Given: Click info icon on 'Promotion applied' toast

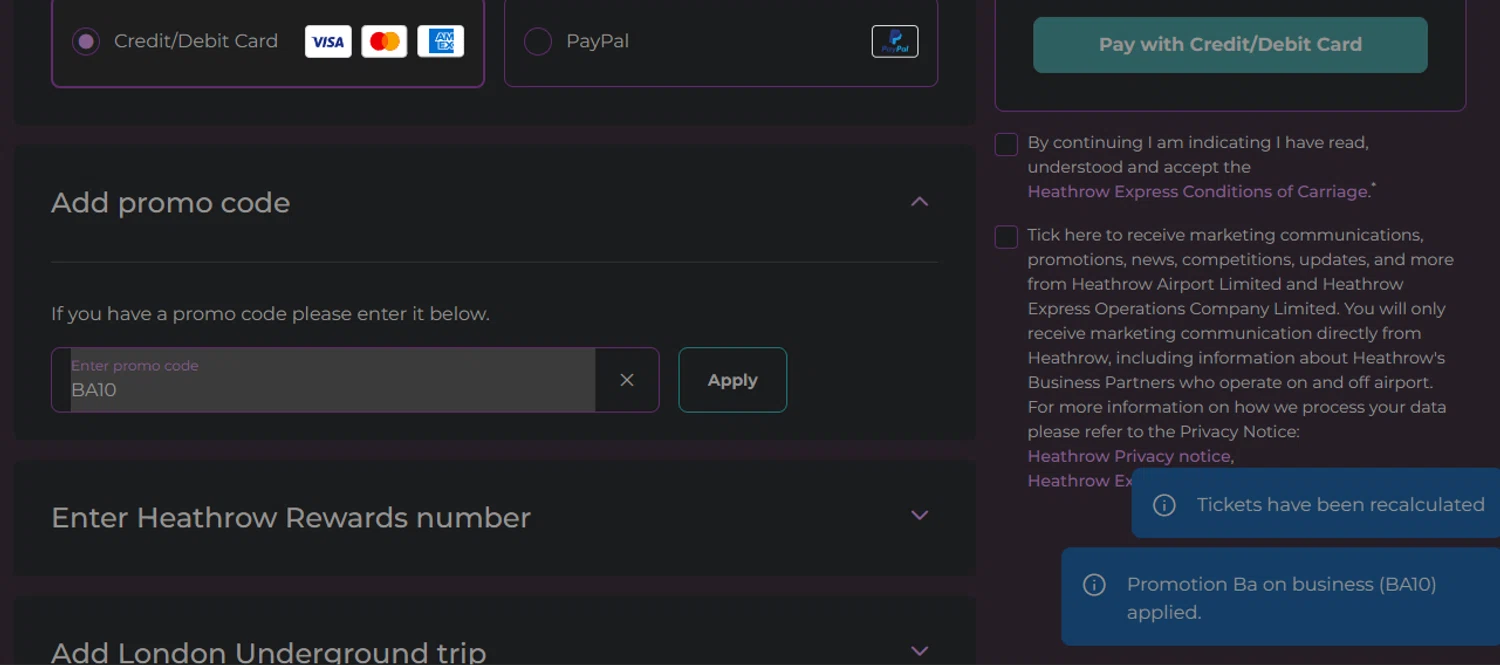Looking at the screenshot, I should point(1094,585).
